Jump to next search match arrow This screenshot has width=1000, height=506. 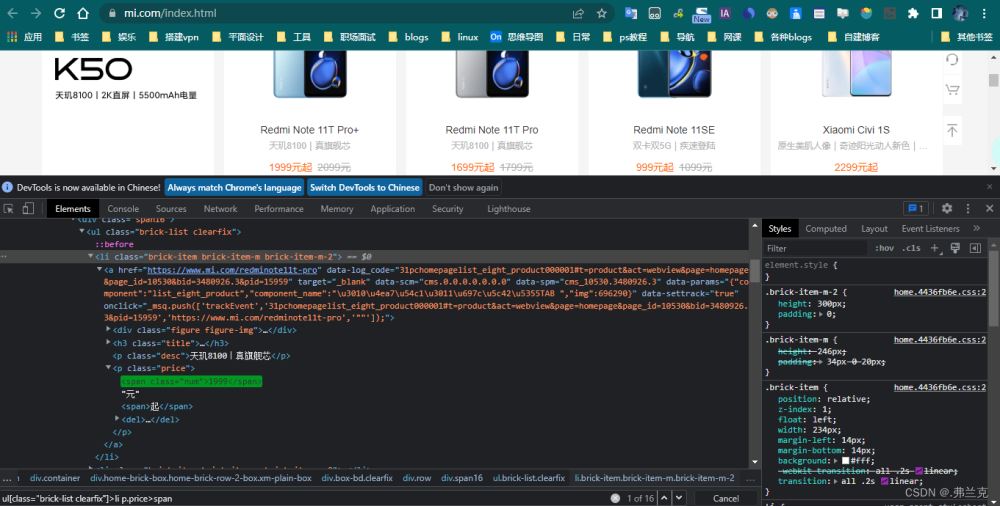click(x=679, y=498)
